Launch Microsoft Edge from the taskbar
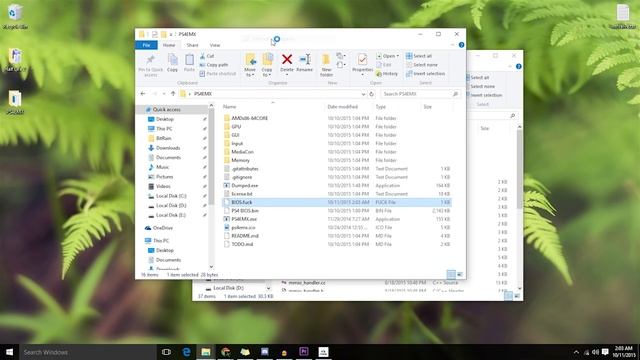 [x=186, y=352]
